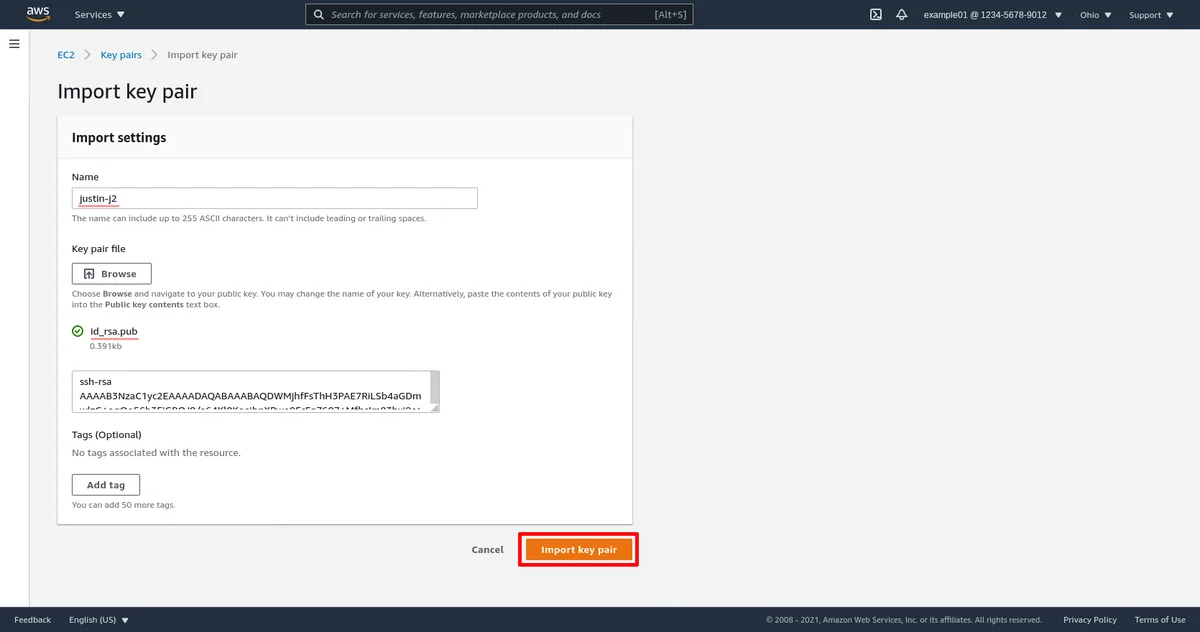Open the example01 account dropdown
Viewport: 1200px width, 632px height.
[x=992, y=15]
